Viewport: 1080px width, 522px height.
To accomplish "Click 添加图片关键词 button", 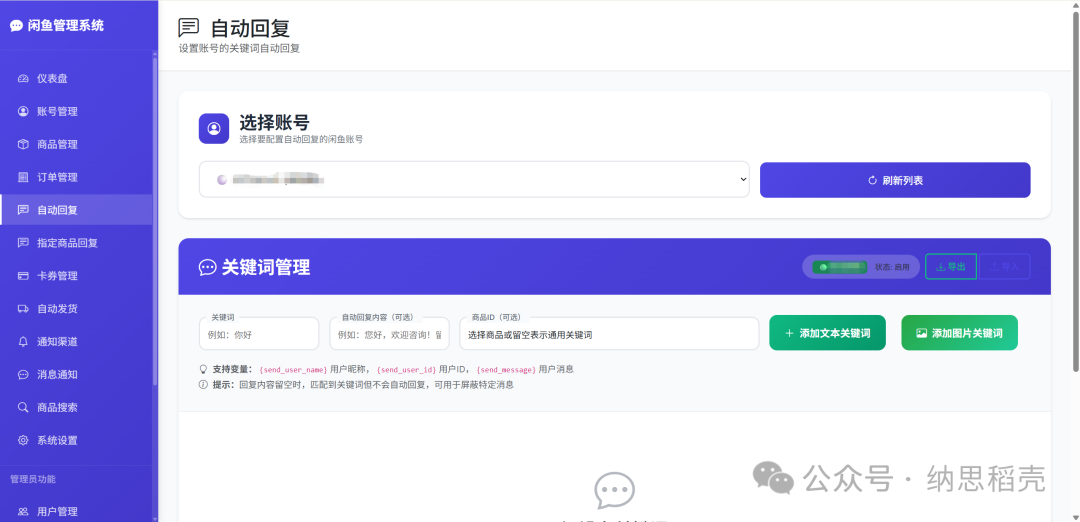I will pyautogui.click(x=959, y=333).
